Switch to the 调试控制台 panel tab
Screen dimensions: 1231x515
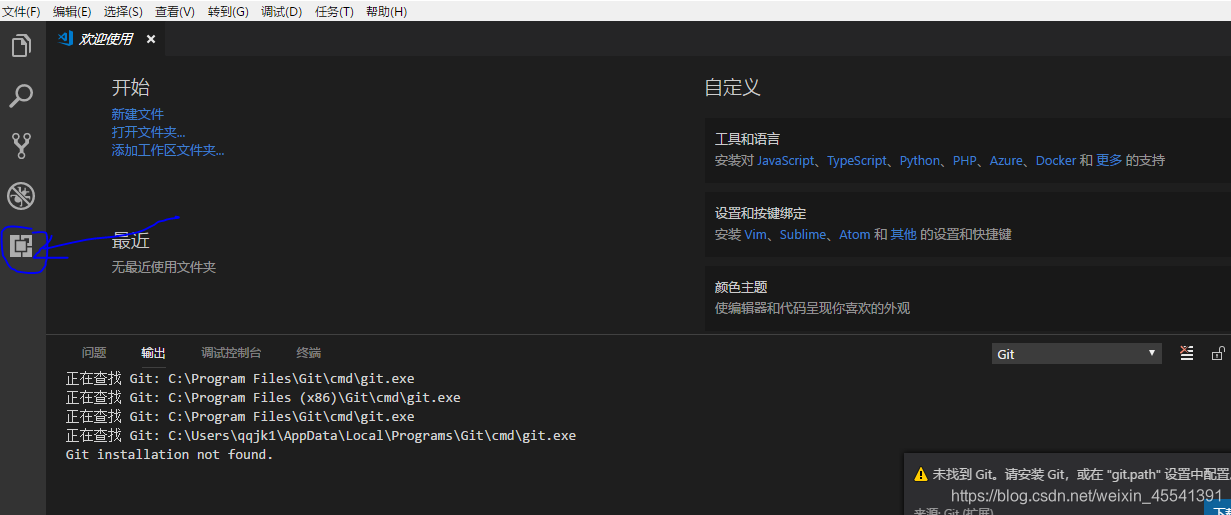tap(231, 353)
